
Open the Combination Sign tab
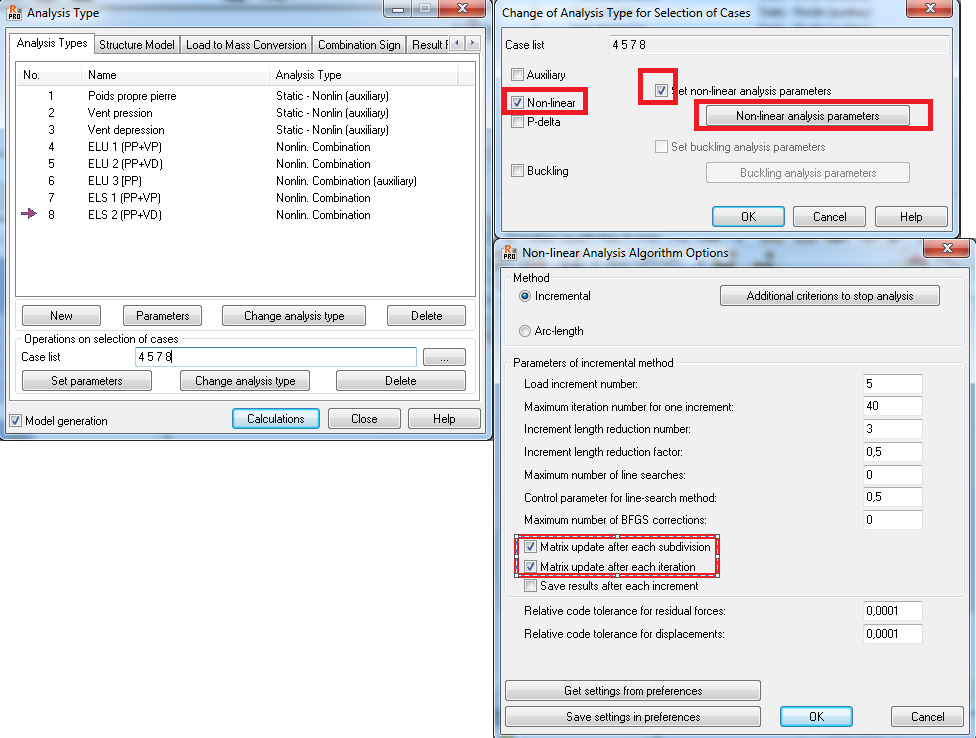coord(359,44)
